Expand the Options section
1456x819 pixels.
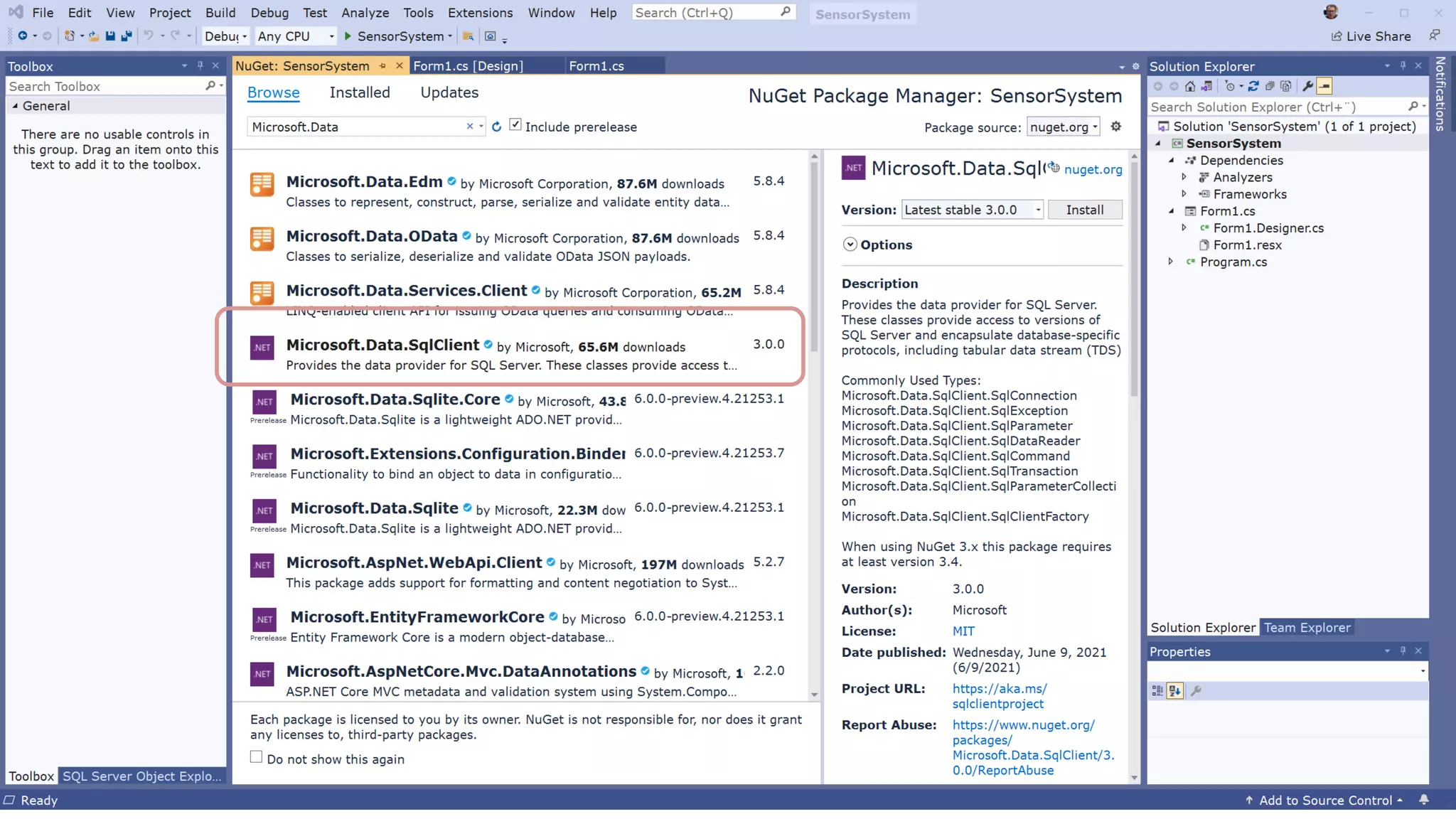[x=850, y=245]
